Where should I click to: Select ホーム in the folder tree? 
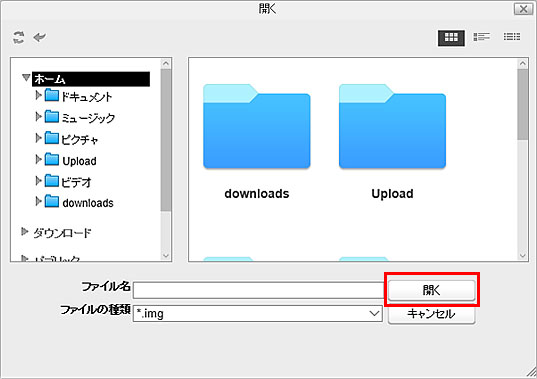coord(91,79)
